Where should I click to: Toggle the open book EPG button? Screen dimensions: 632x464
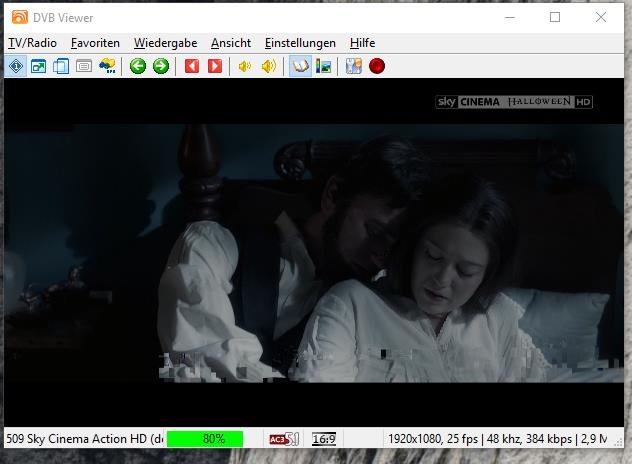point(300,67)
